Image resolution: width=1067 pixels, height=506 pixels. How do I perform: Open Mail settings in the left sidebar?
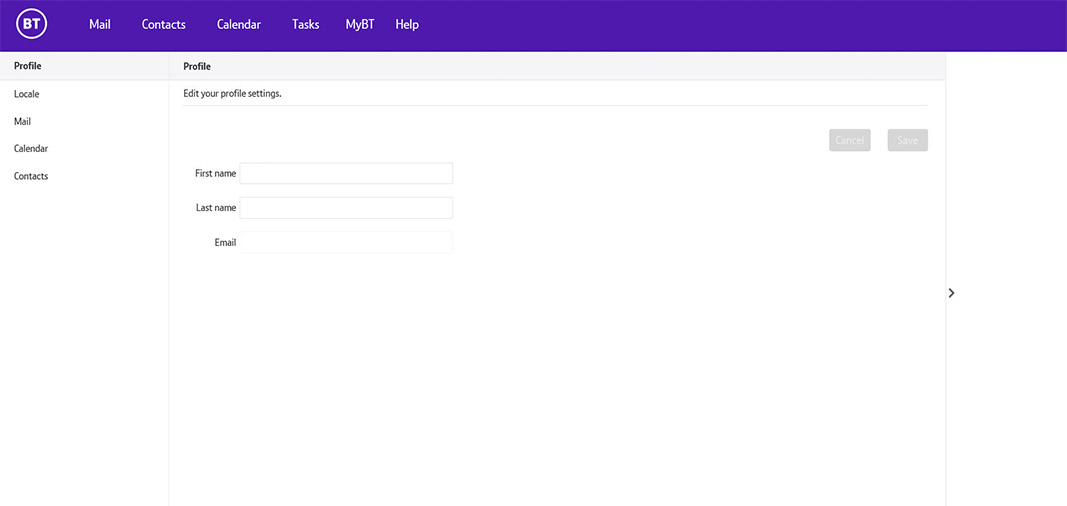pos(23,121)
